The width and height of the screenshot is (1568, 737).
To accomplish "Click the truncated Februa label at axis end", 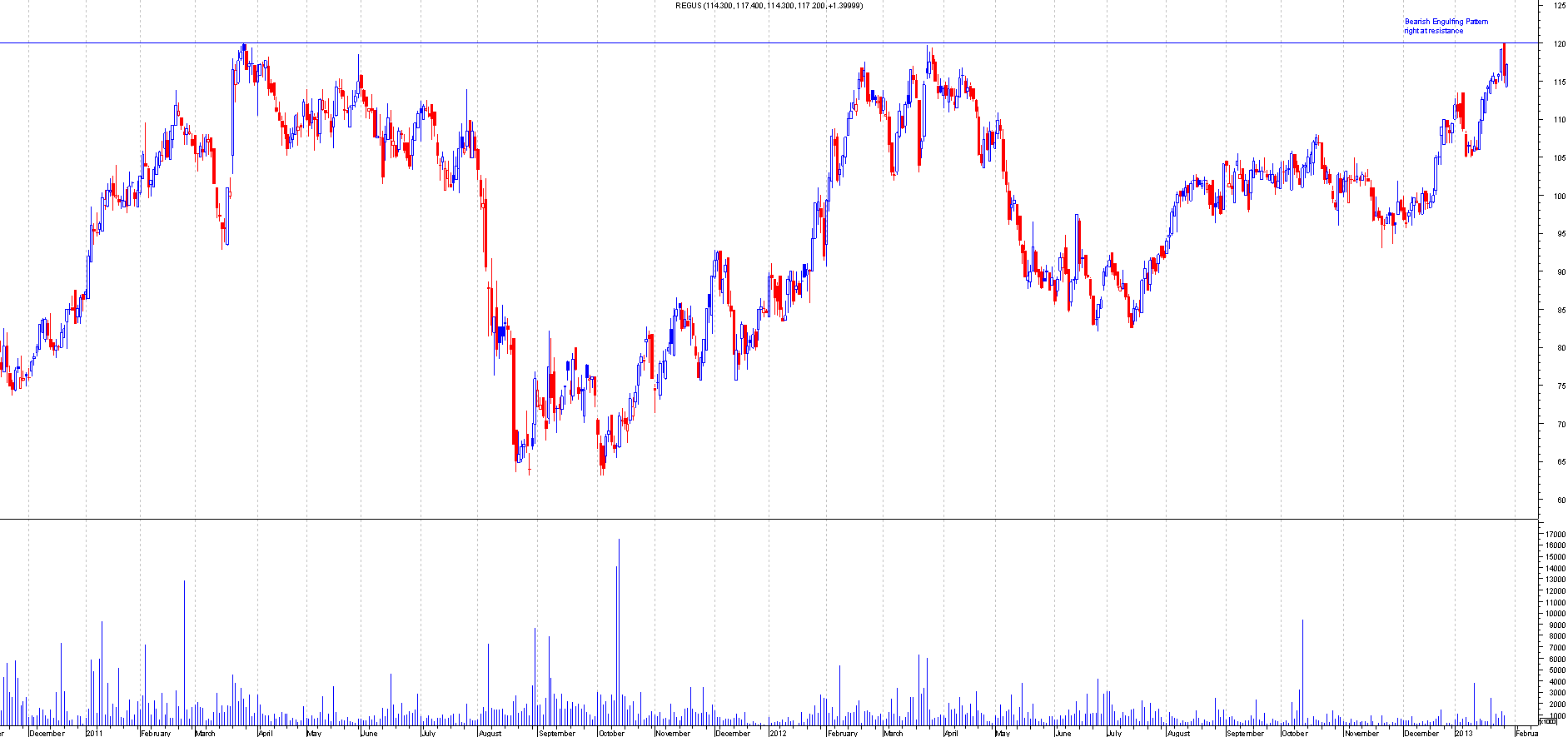I will [x=1526, y=733].
